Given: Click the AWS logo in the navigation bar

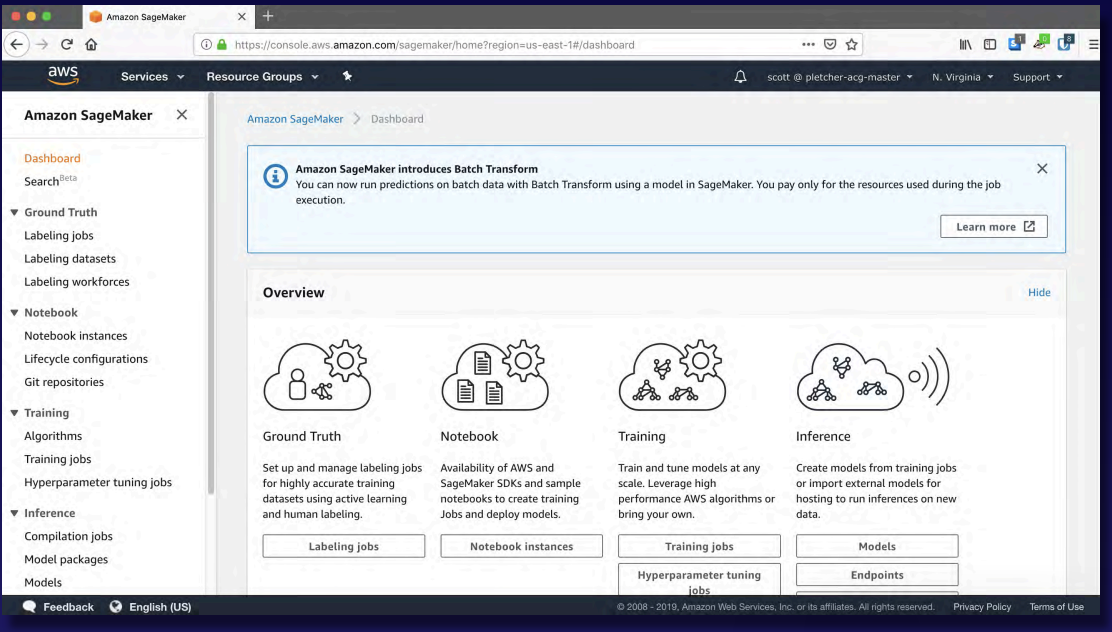Looking at the screenshot, I should 63,75.
